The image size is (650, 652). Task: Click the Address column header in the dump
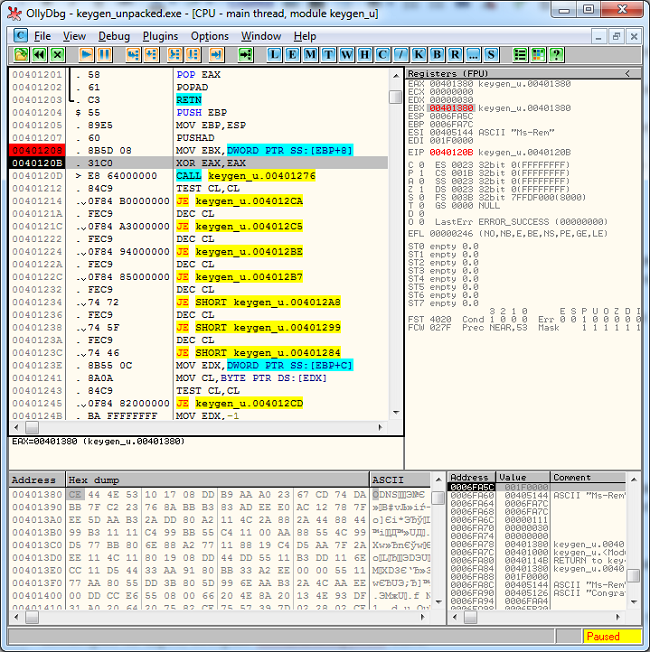(x=37, y=480)
